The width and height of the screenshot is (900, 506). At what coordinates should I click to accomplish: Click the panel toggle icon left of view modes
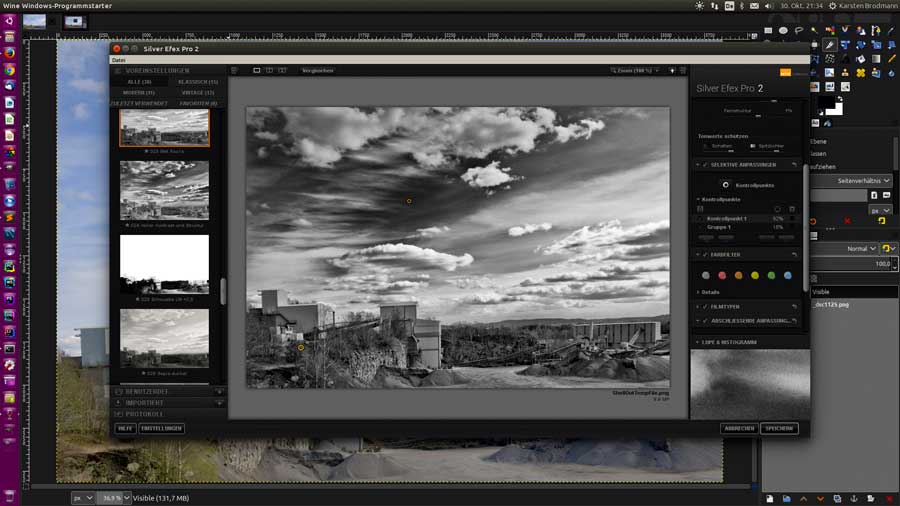click(234, 71)
